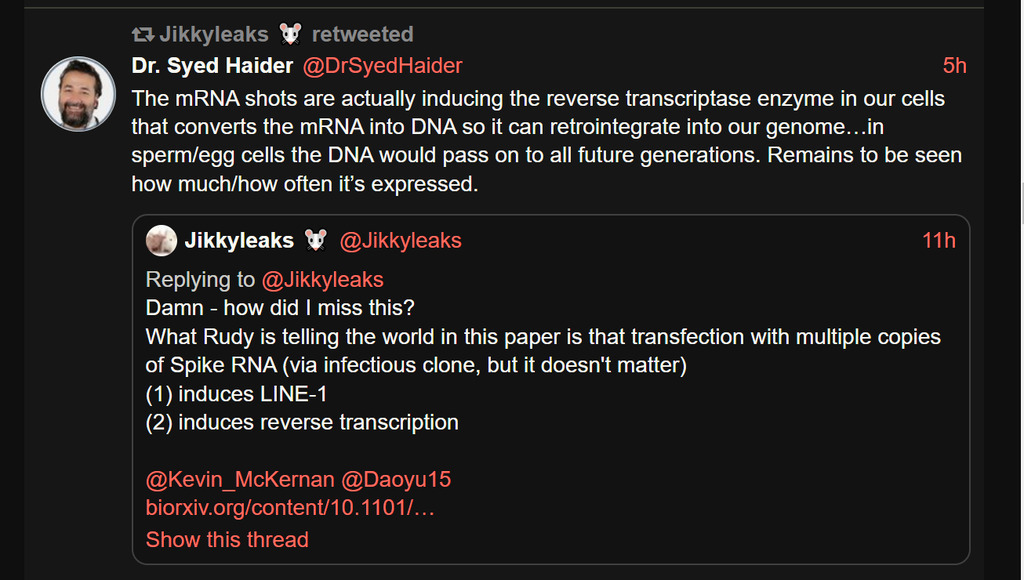This screenshot has width=1024, height=580.
Task: Click the mouse emoji beside the retweeter name
Action: coord(290,35)
